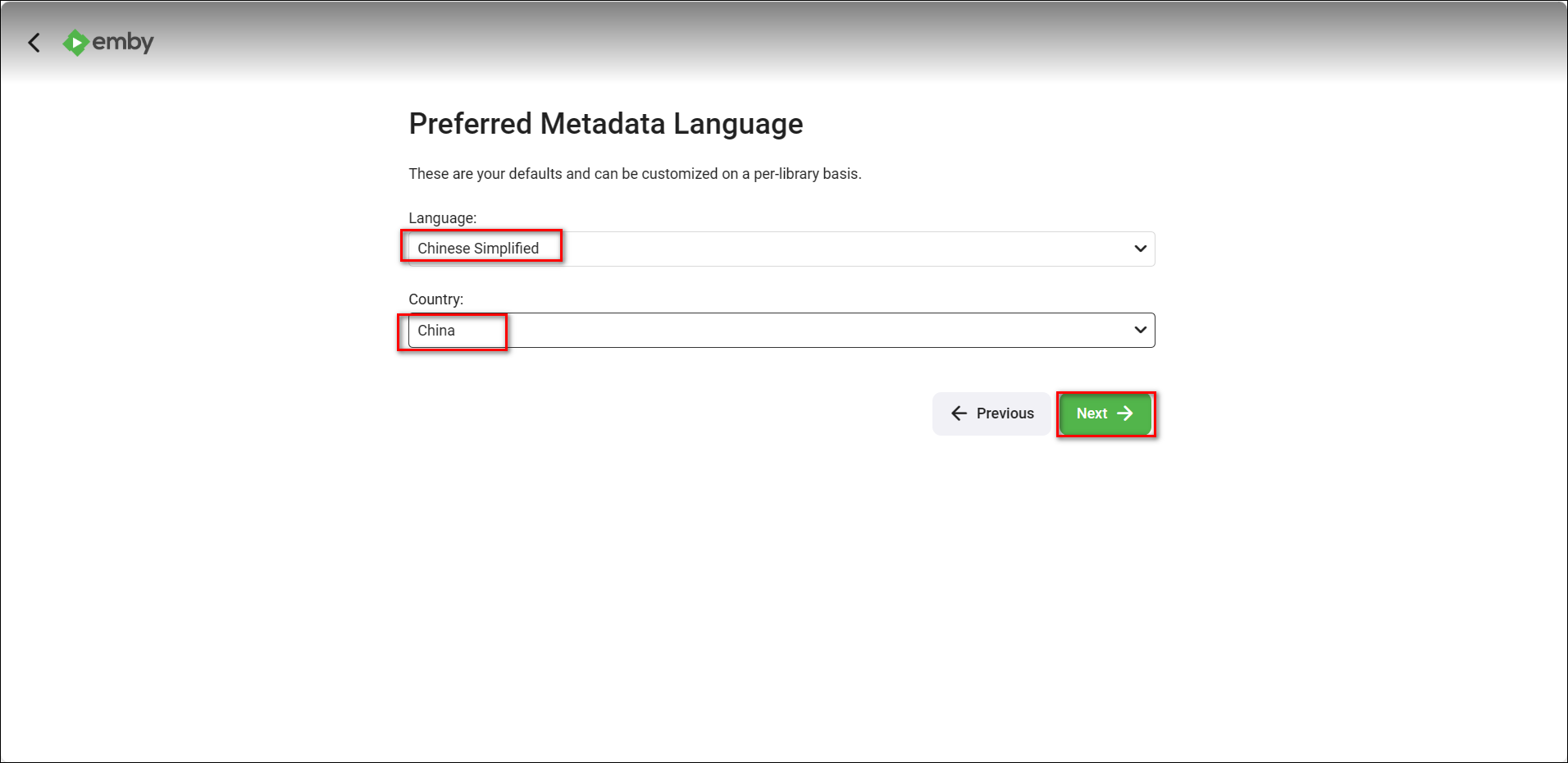Click the green Emby play logo icon
1568x763 pixels.
[x=75, y=43]
